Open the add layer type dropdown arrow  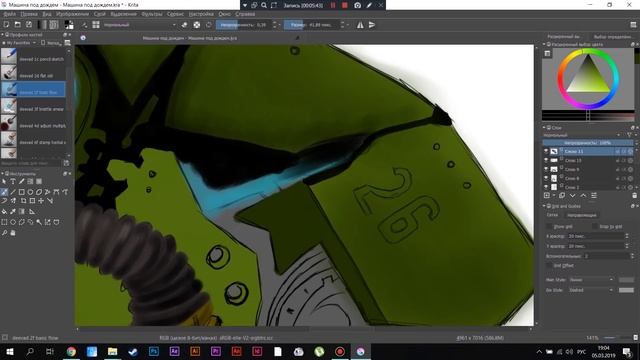(553, 196)
